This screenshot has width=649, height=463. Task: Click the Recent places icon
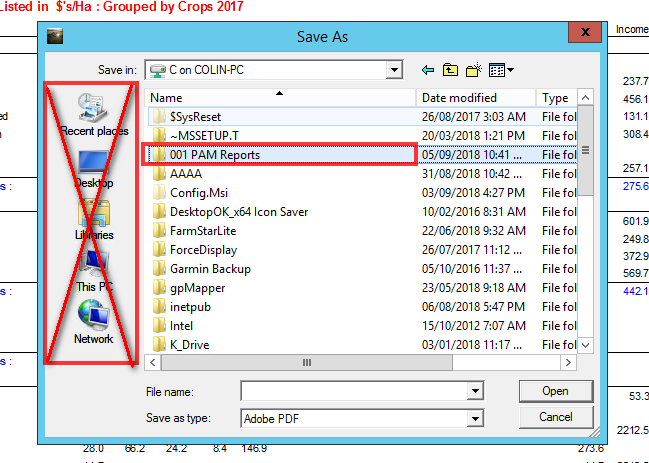click(x=93, y=112)
